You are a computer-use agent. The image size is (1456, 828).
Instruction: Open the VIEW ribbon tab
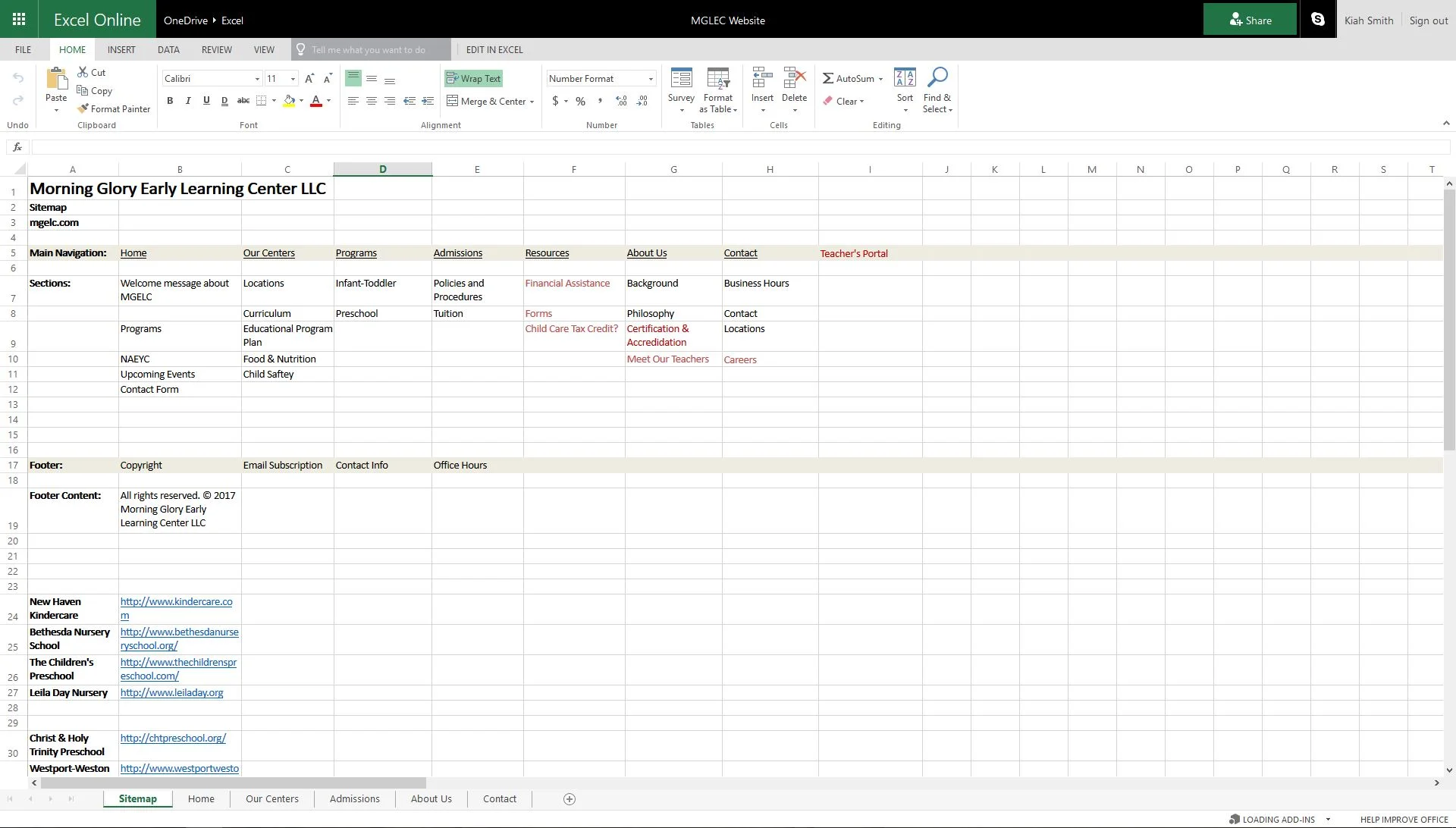(264, 49)
